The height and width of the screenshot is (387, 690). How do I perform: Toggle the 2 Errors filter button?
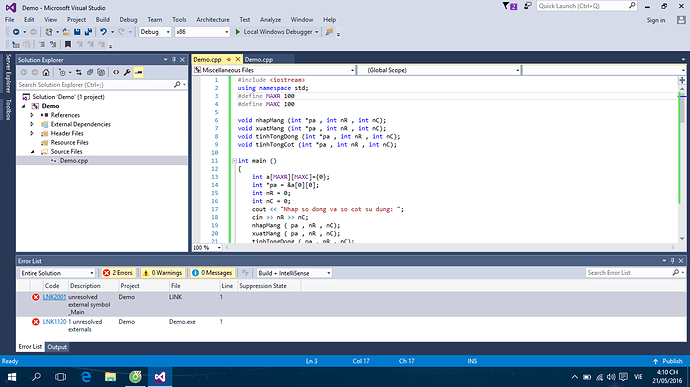tap(118, 273)
